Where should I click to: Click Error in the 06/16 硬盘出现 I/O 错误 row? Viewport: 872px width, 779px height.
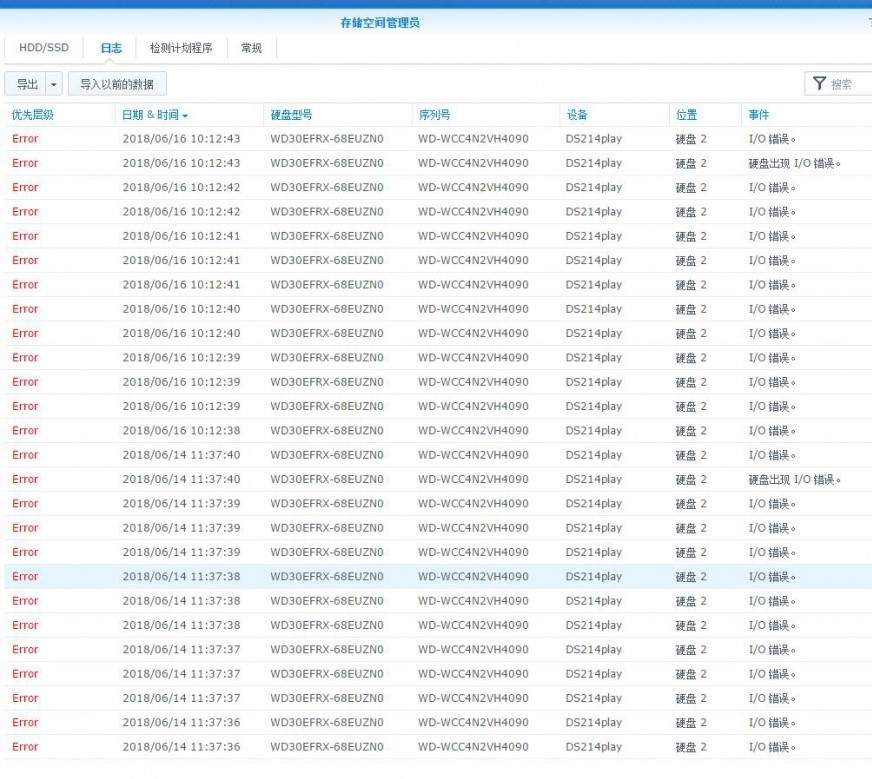pyautogui.click(x=25, y=163)
